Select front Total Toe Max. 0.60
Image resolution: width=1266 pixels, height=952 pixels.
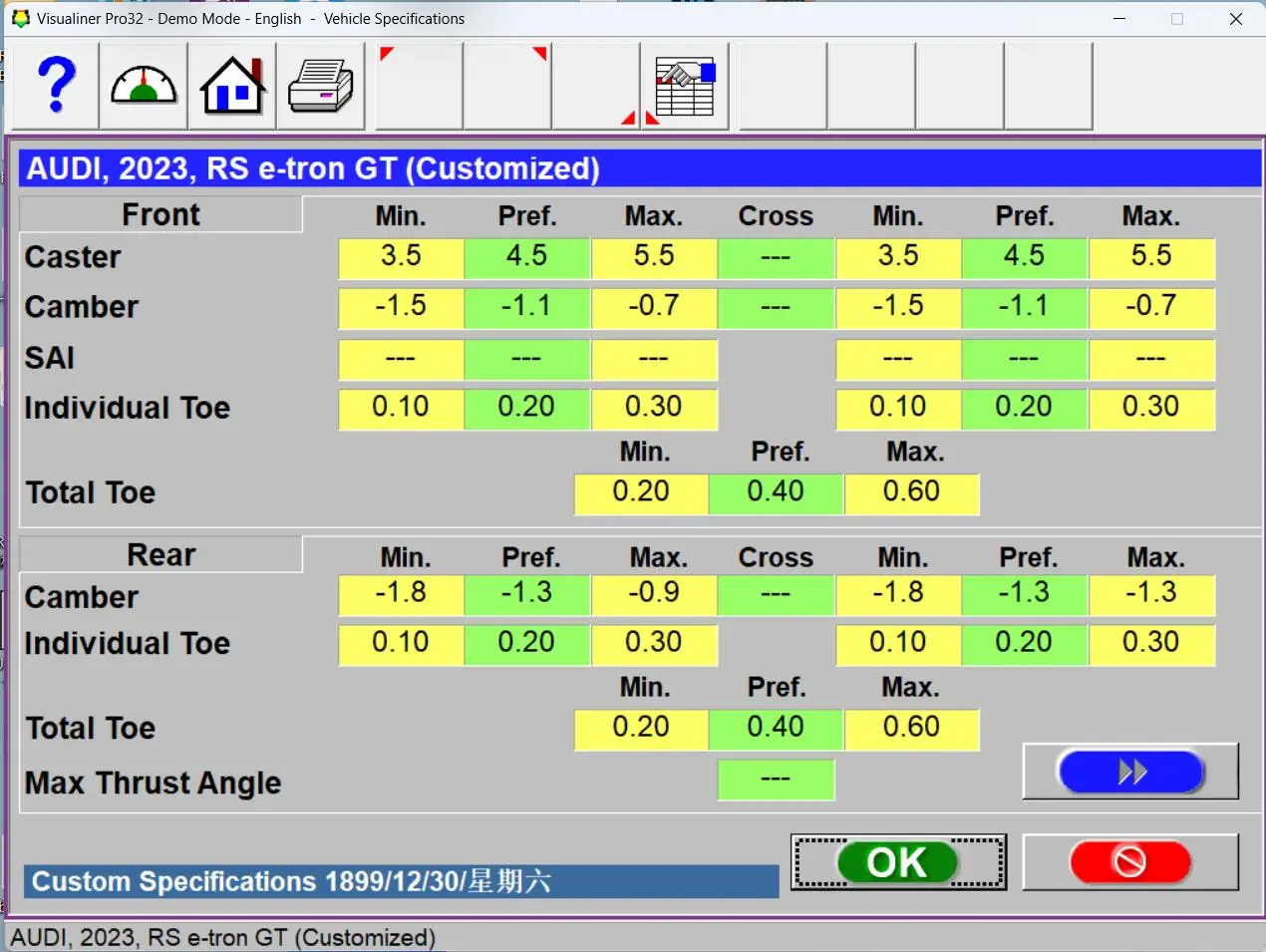tap(911, 493)
